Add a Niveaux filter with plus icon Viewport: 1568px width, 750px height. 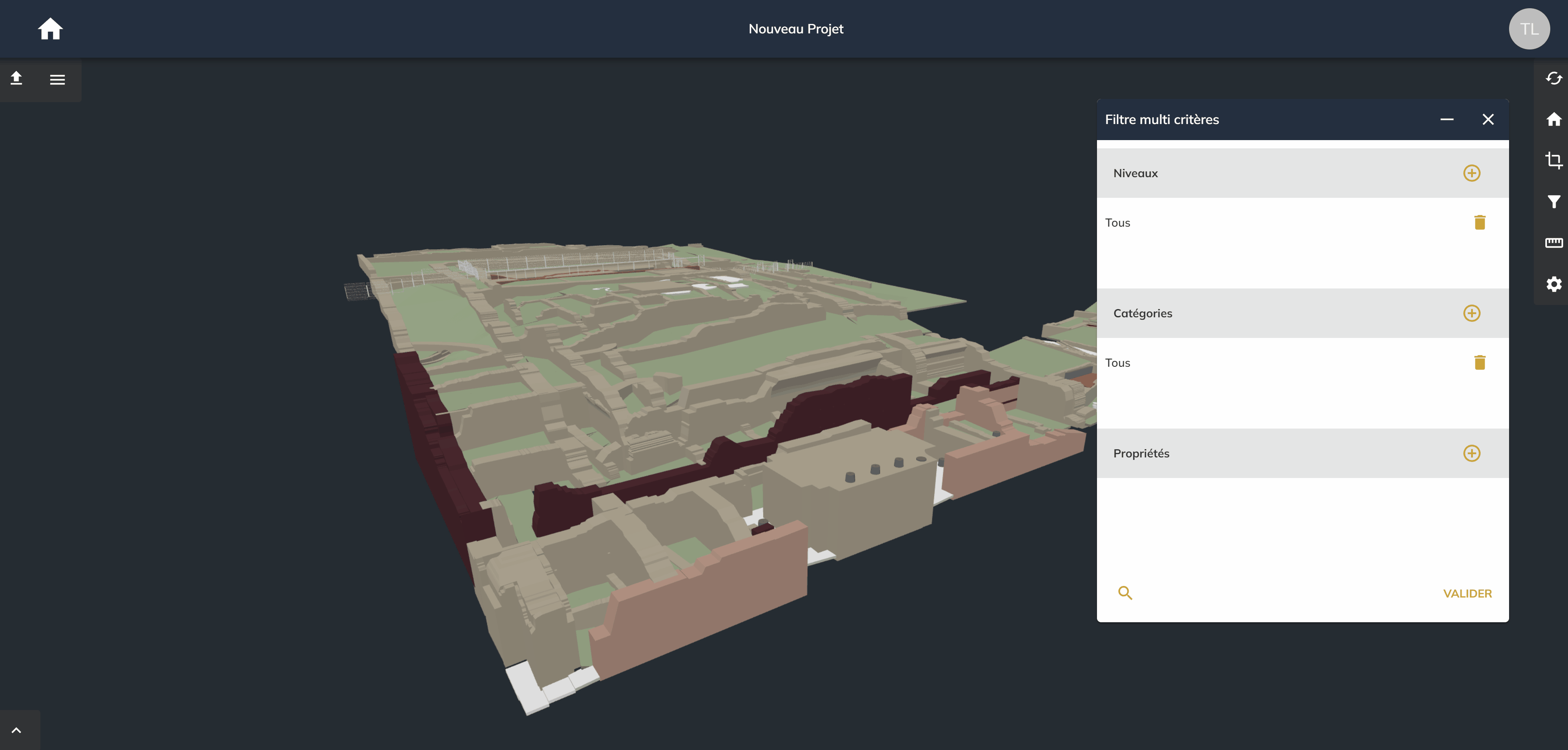[x=1471, y=173]
